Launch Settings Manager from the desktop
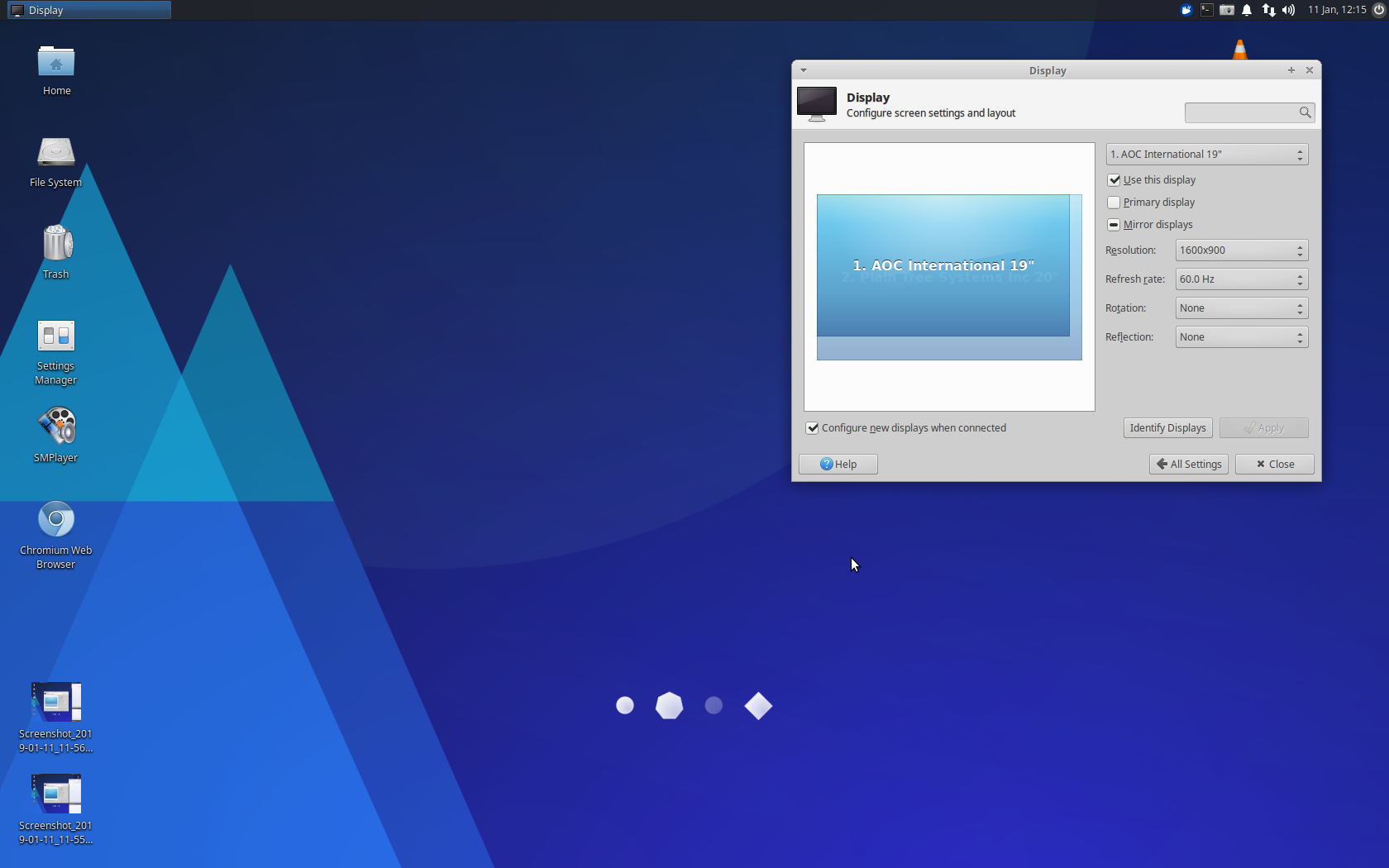This screenshot has width=1389, height=868. pos(56,336)
